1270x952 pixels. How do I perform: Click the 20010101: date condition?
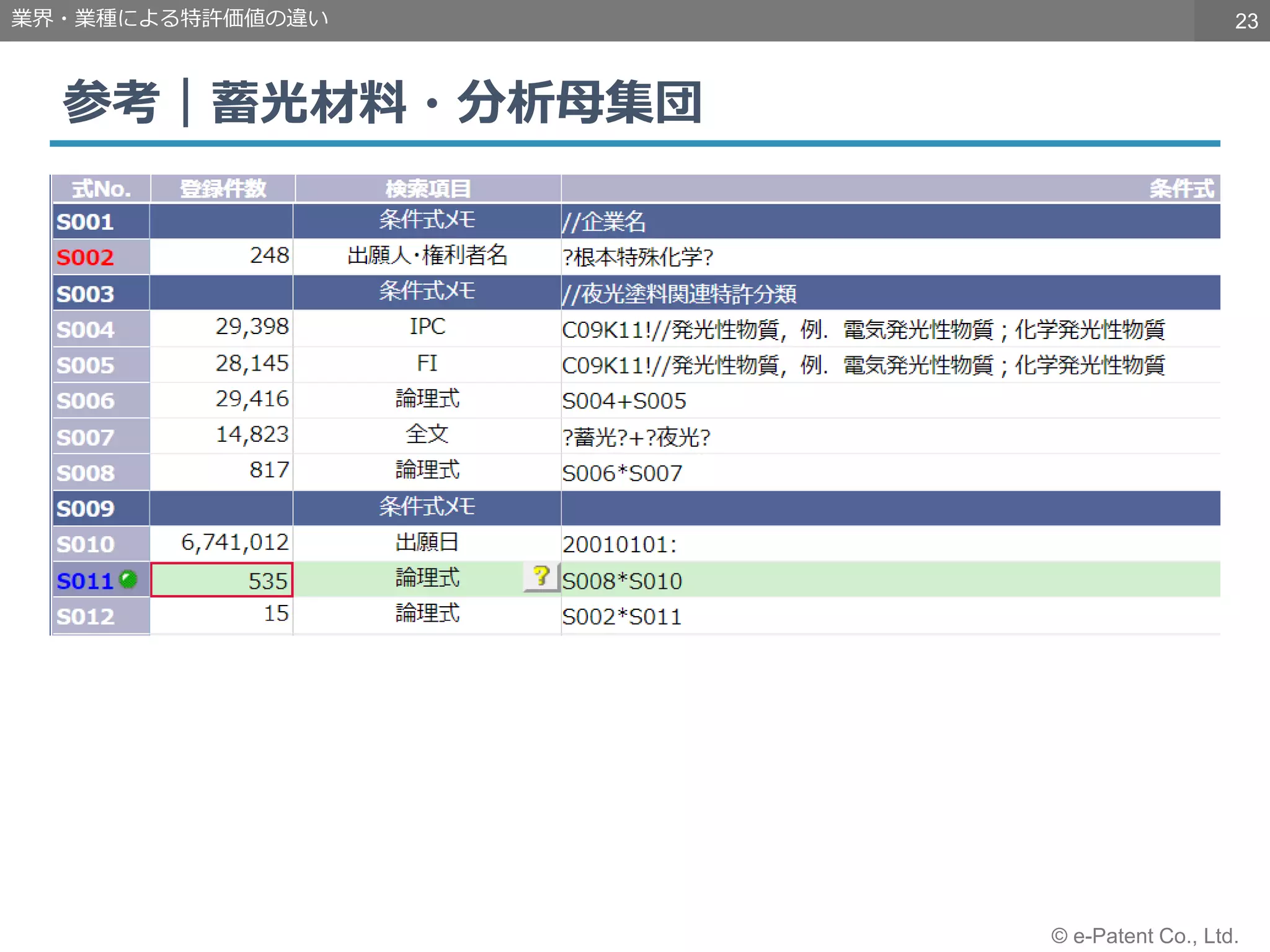(619, 545)
